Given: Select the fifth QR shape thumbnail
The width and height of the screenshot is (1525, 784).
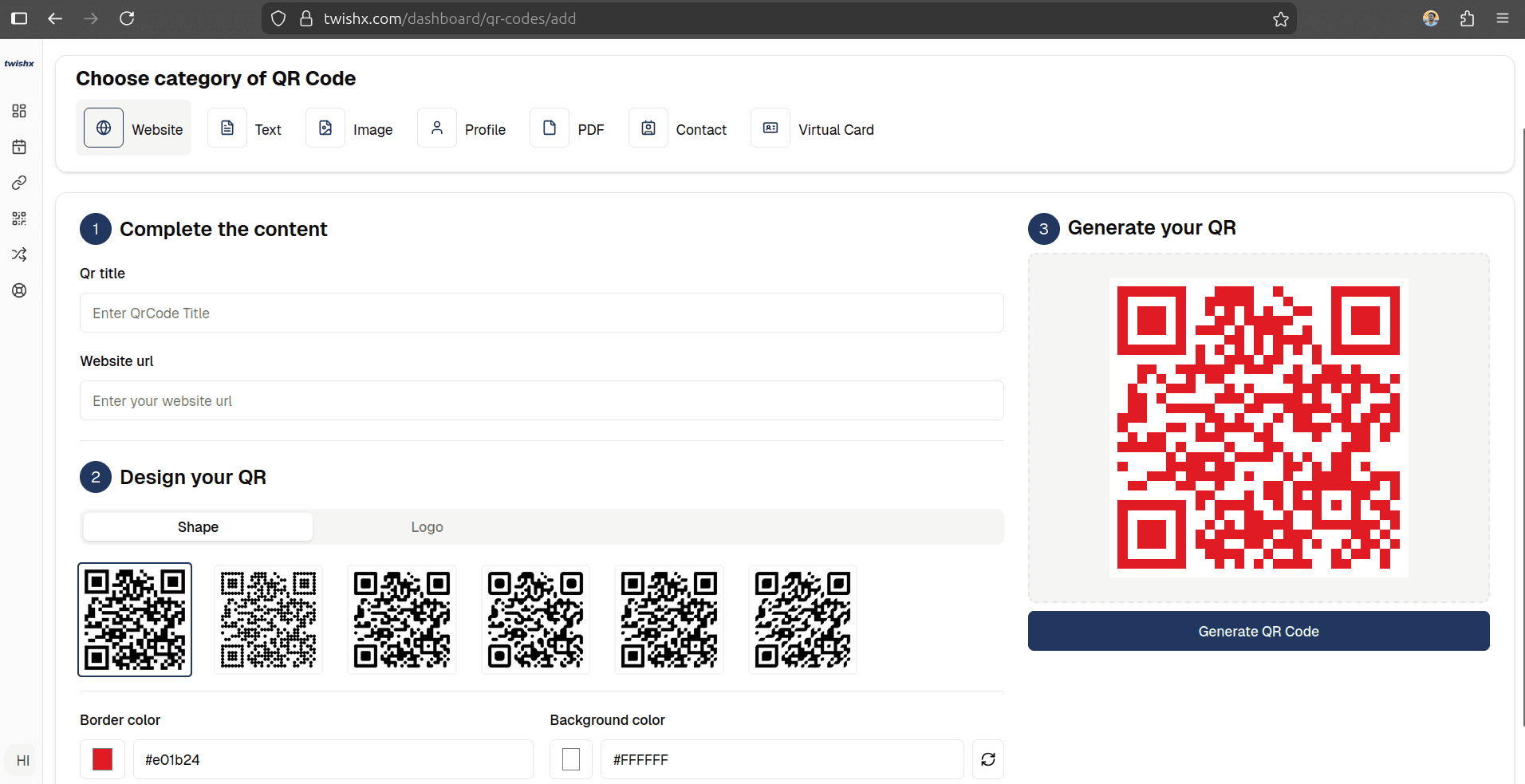Looking at the screenshot, I should (x=669, y=620).
